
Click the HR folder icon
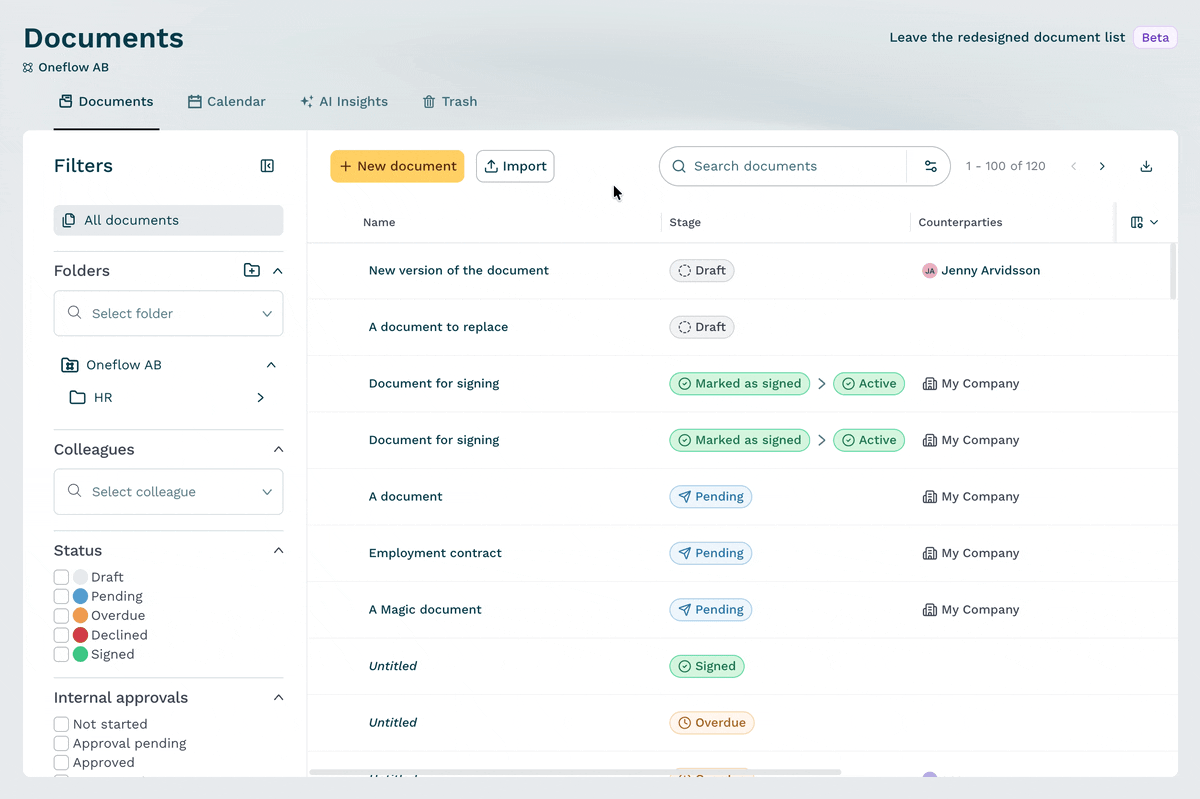(x=77, y=397)
